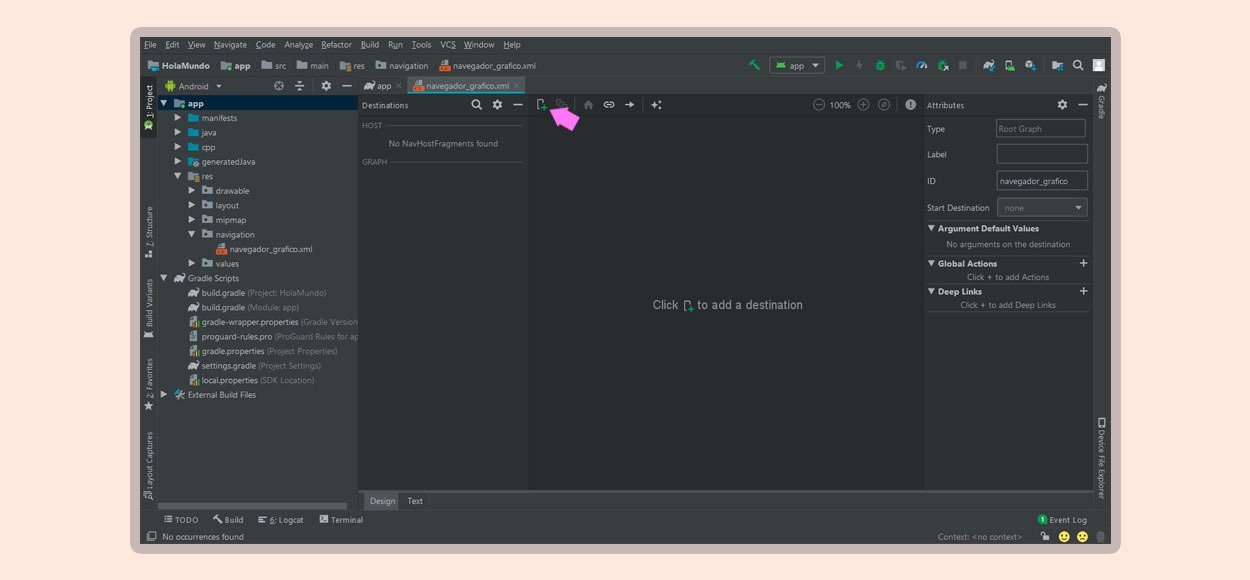Click the Assign Start Destination home icon

588,105
